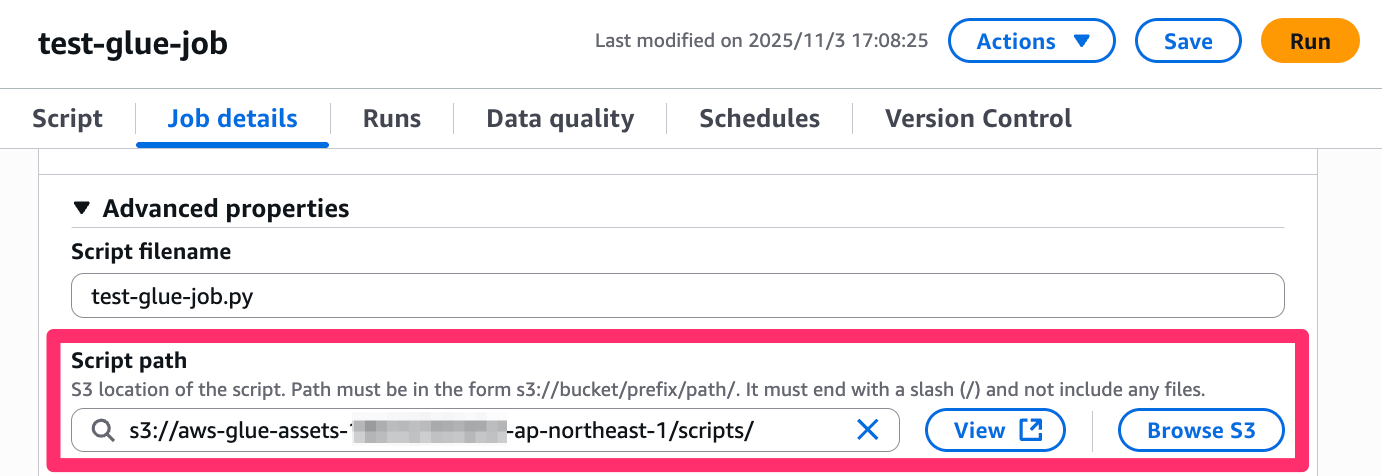Image resolution: width=1382 pixels, height=476 pixels.
Task: View the script location in S3
Action: point(996,431)
